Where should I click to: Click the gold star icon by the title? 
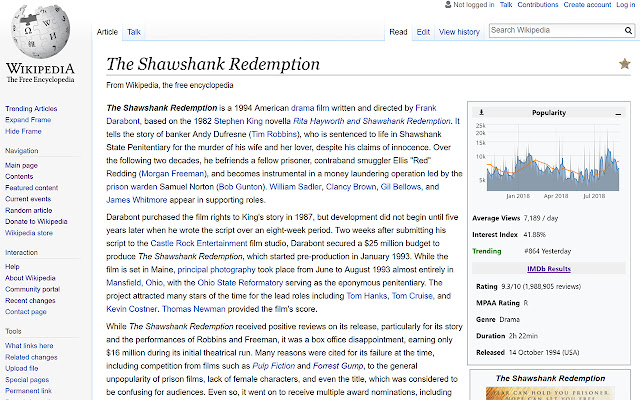click(x=624, y=64)
